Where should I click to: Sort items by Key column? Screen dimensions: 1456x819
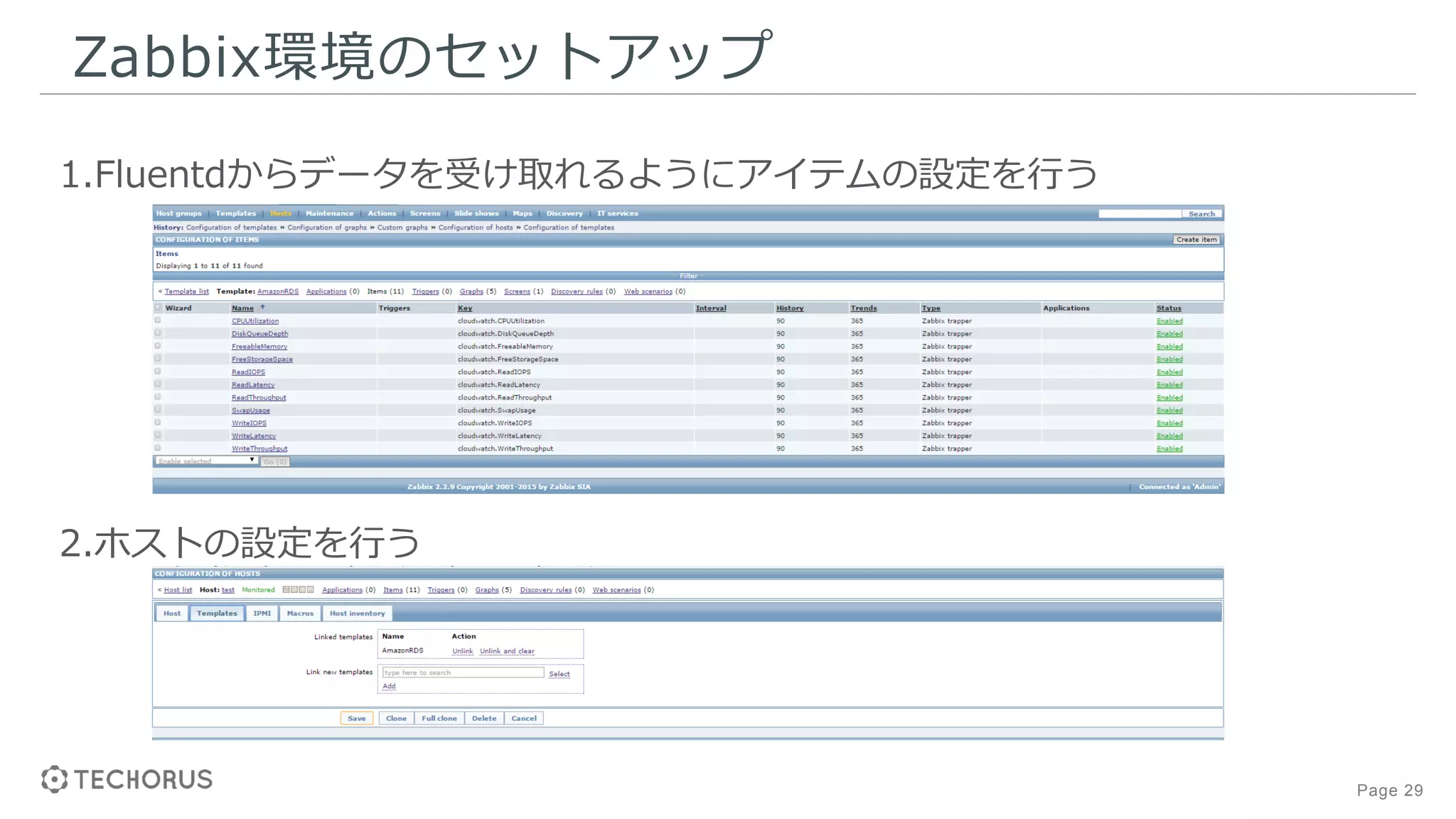[x=465, y=309]
